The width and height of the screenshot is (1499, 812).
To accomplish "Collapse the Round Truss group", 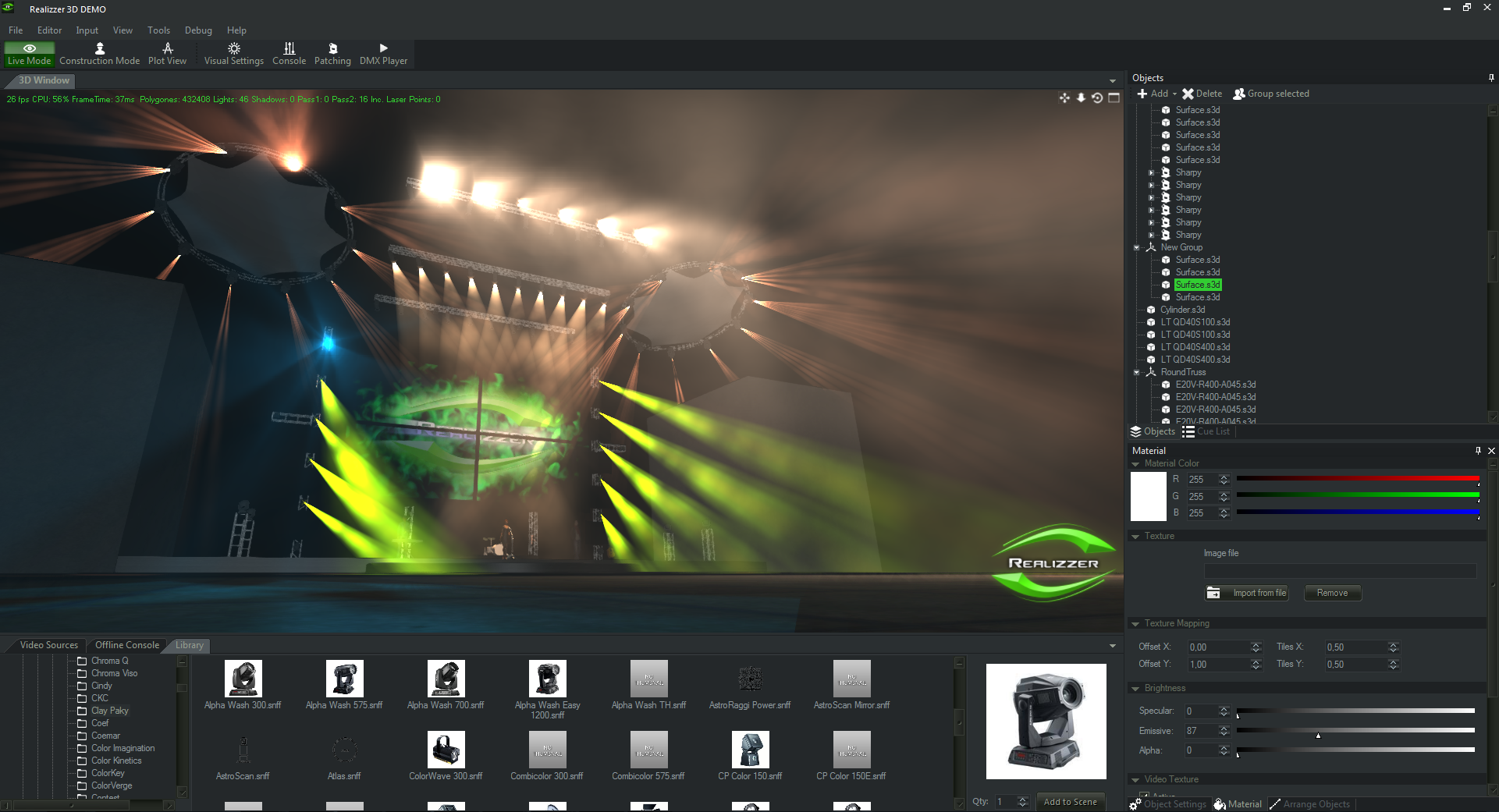I will click(x=1137, y=372).
